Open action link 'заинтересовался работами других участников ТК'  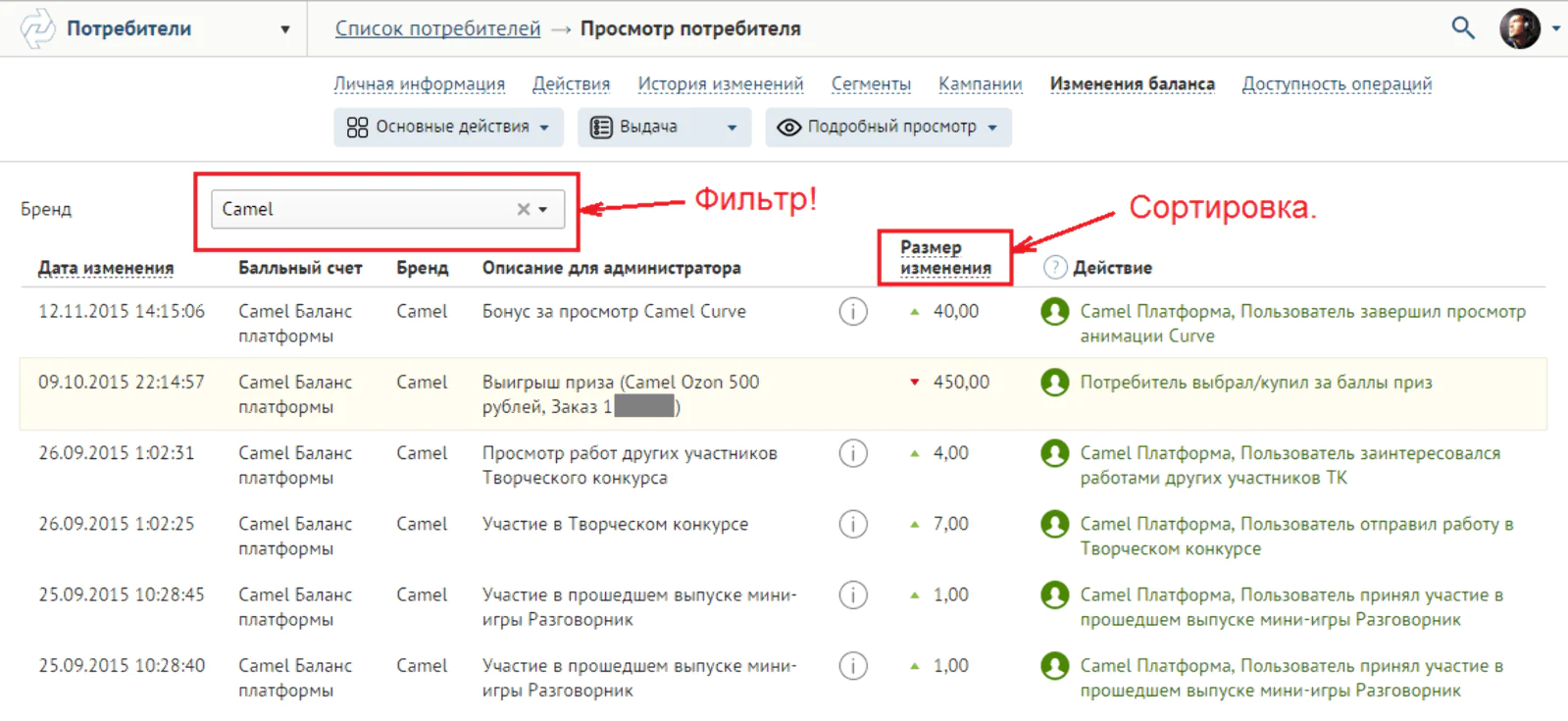[x=1290, y=465]
